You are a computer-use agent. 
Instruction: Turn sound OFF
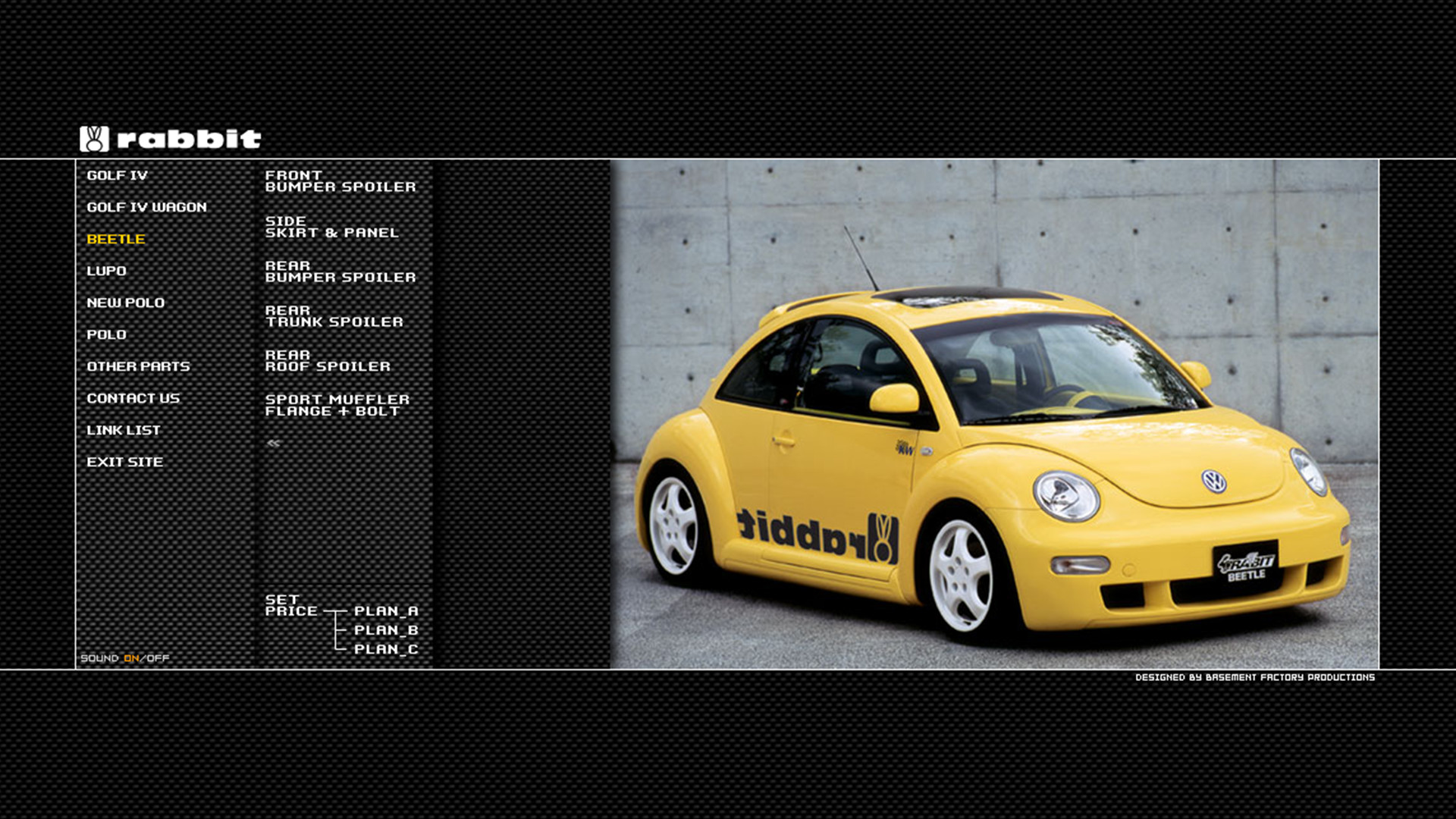[158, 658]
